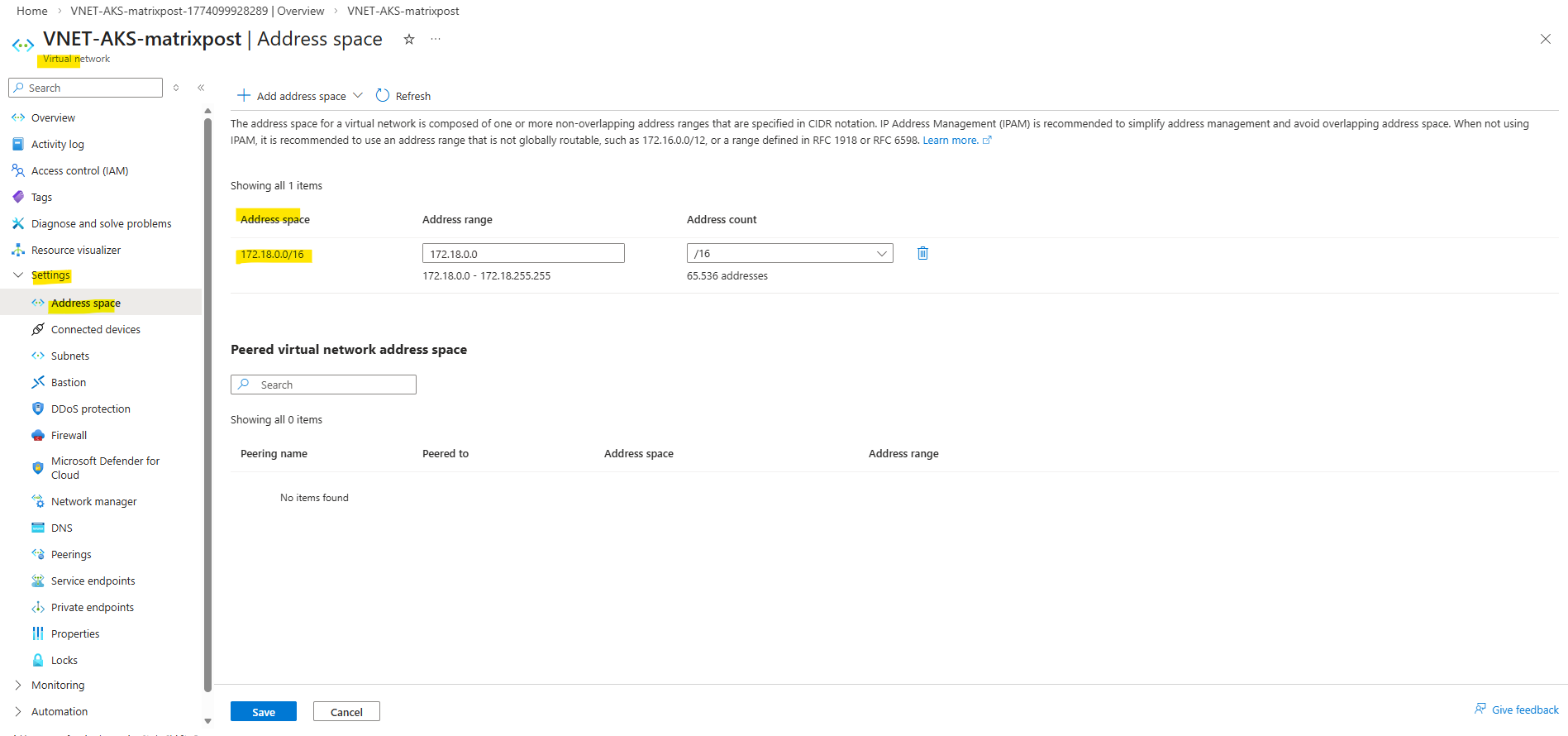Collapse the sidebar with double-chevron icon

(x=201, y=88)
